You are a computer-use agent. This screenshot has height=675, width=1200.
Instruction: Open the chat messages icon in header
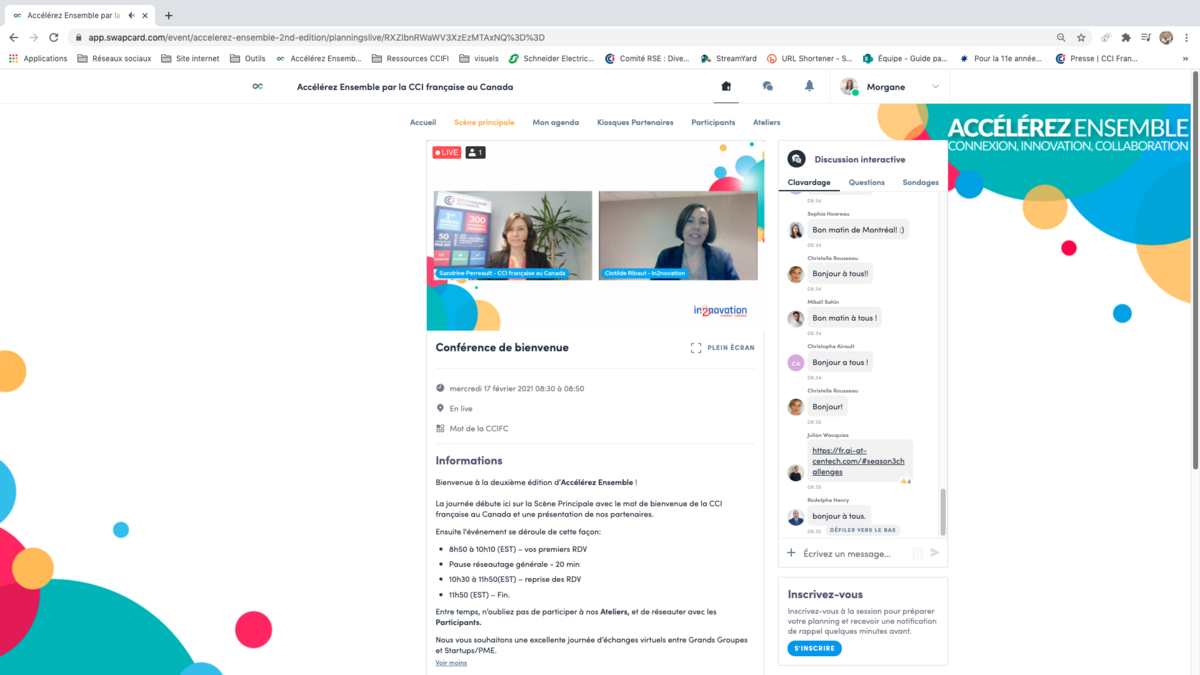coord(767,86)
